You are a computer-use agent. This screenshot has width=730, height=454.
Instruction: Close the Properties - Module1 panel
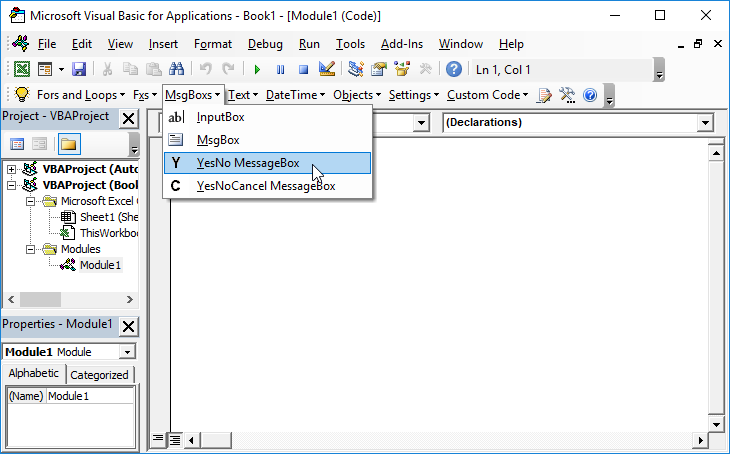129,326
